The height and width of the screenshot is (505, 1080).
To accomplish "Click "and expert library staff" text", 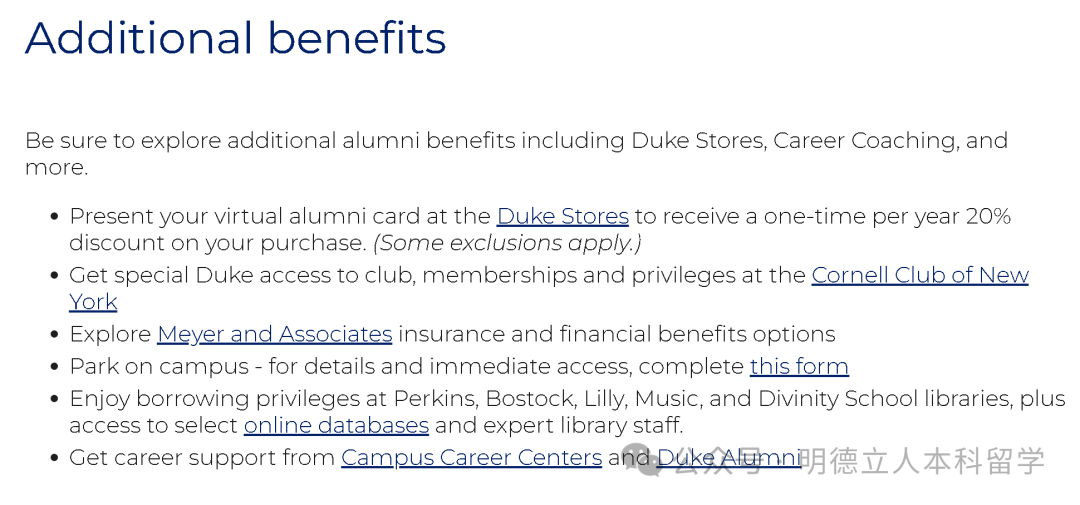I will tap(559, 425).
